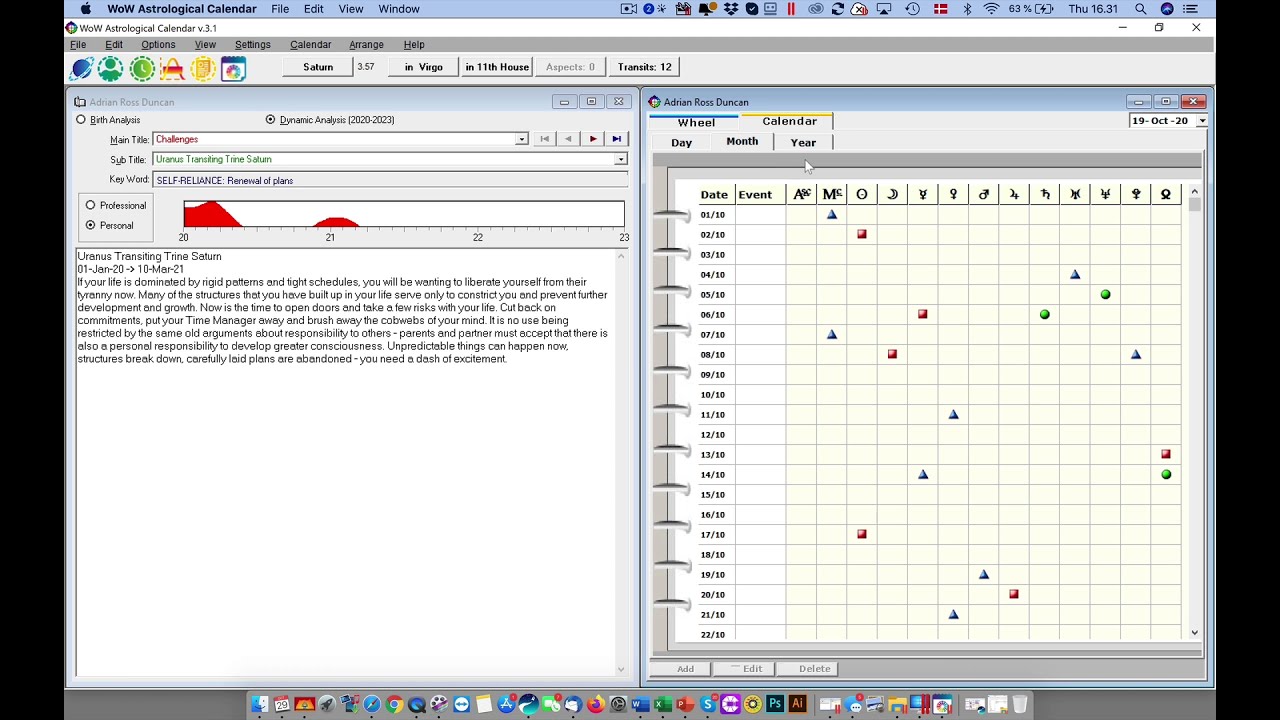This screenshot has height=720, width=1280.
Task: Open the 19-Oct-20 date dropdown
Action: pos(1202,121)
